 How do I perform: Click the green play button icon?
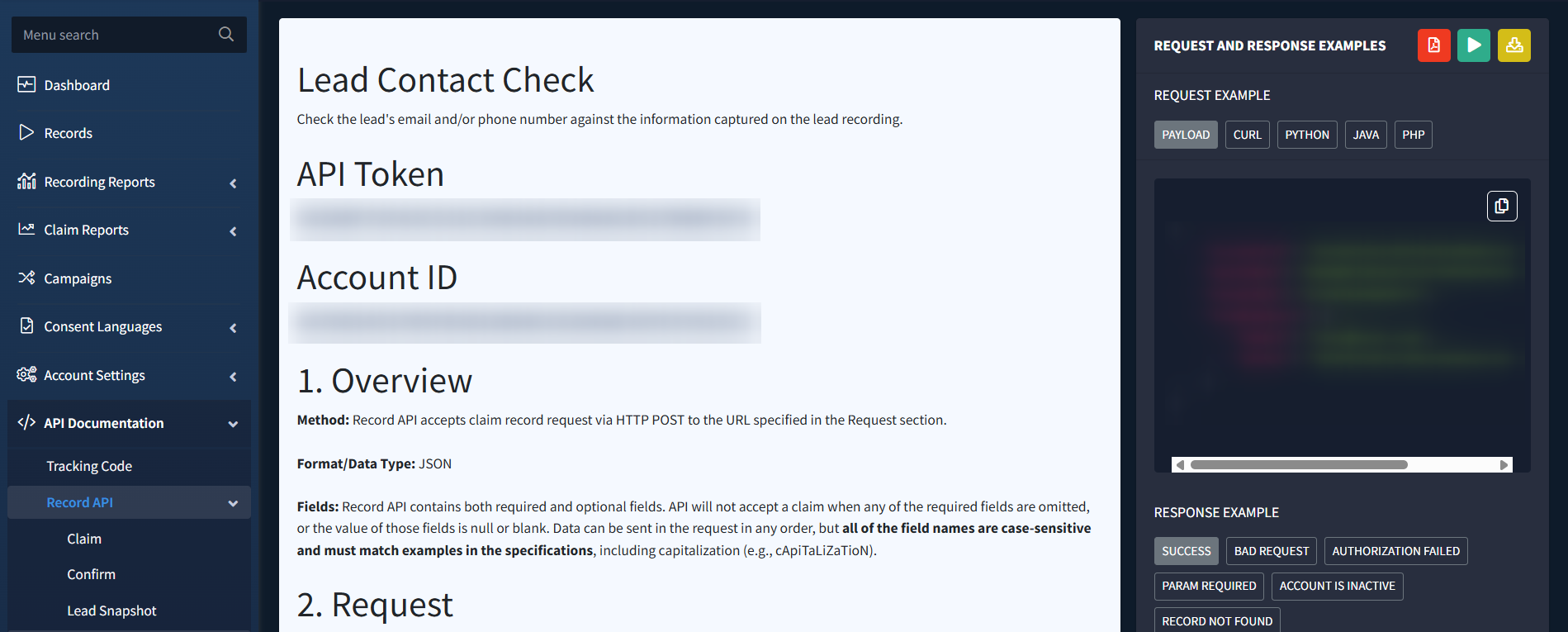click(1473, 45)
